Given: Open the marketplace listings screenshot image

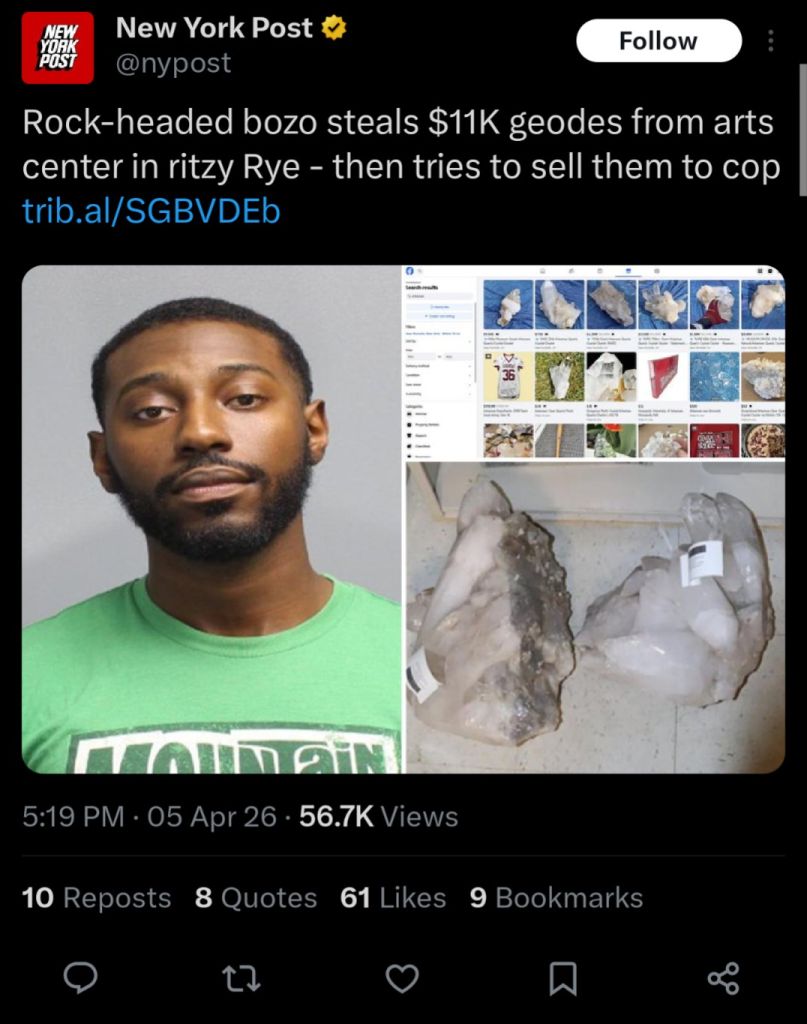Looking at the screenshot, I should tap(595, 362).
